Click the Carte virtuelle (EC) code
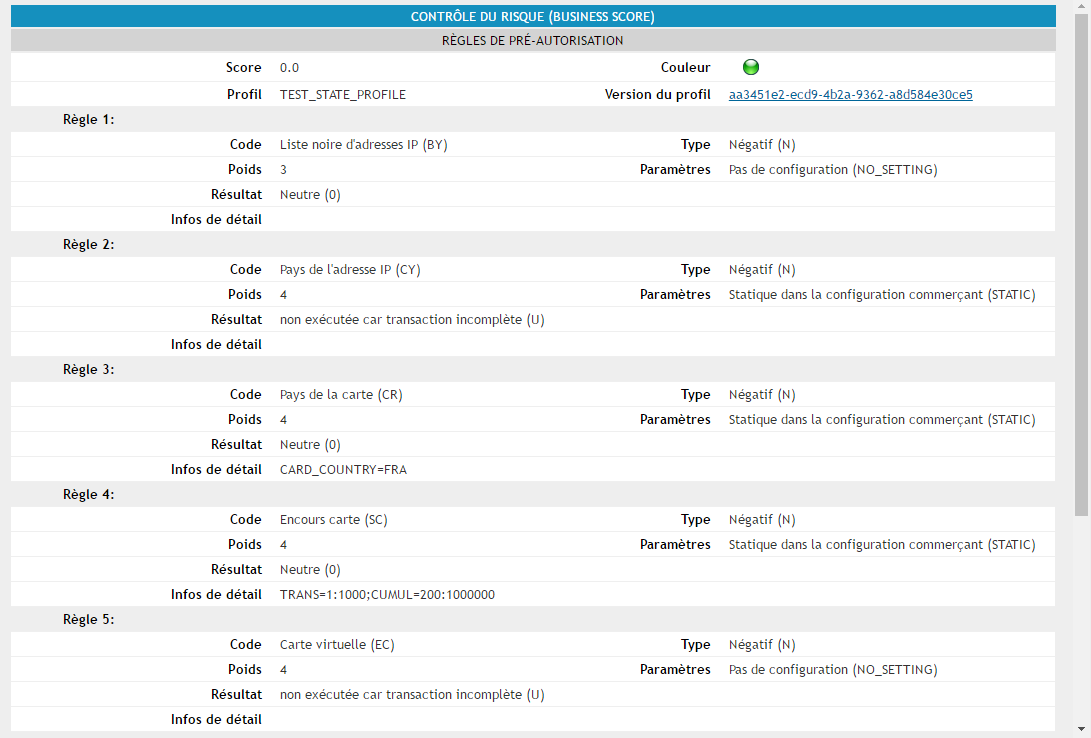1091x738 pixels. click(337, 645)
